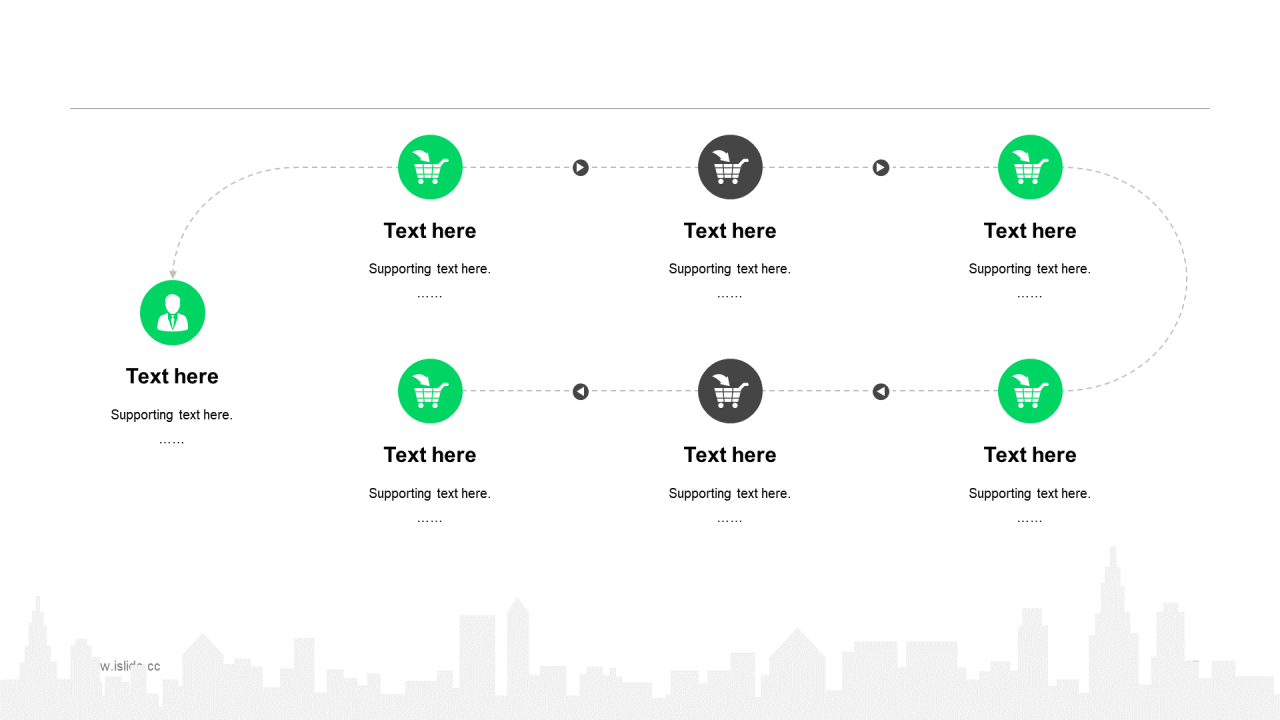Viewport: 1280px width, 720px height.
Task: Select 'Supporting text here.' under bottom-left cart
Action: (x=430, y=493)
